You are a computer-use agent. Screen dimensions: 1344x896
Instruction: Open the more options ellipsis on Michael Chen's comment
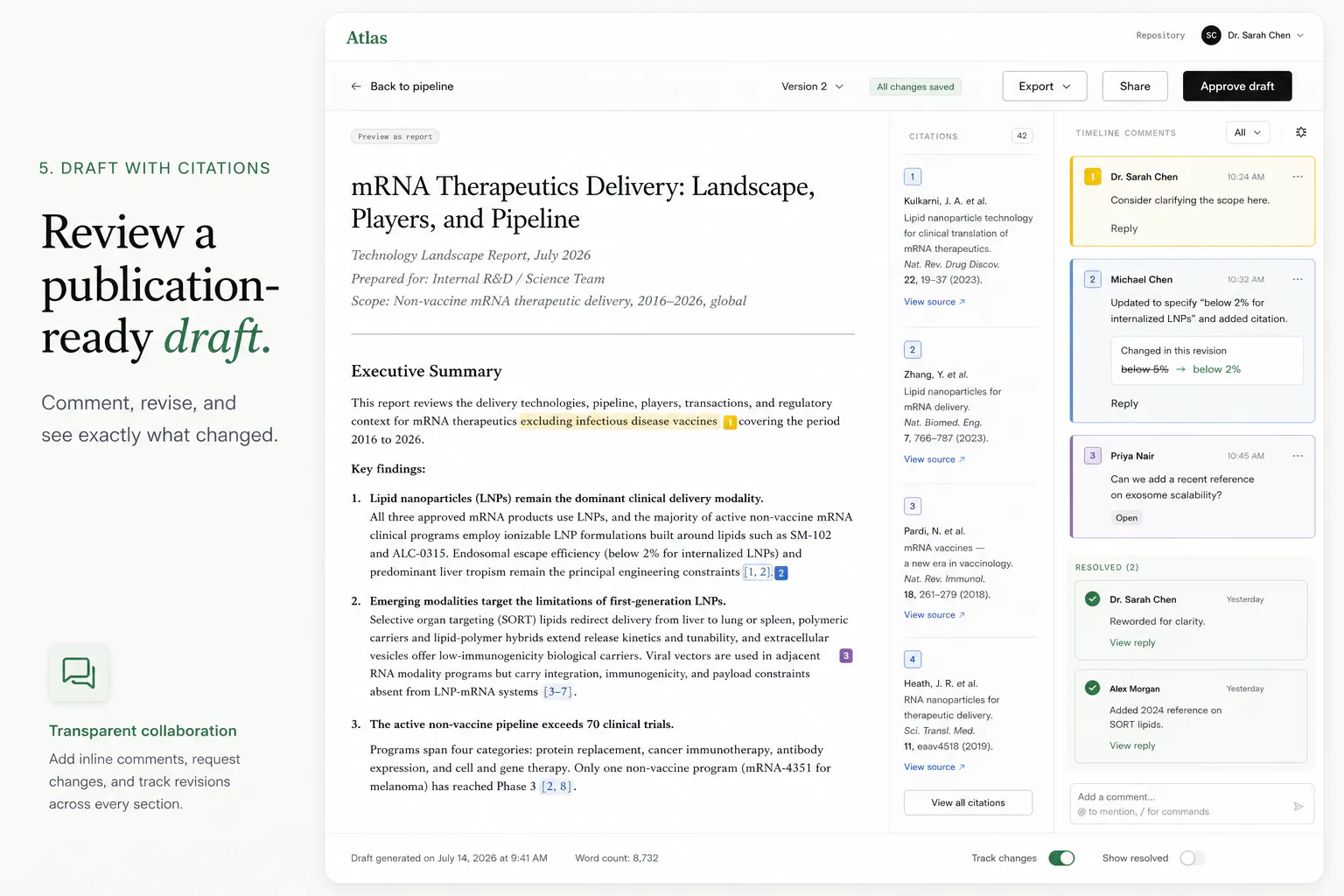tap(1298, 279)
